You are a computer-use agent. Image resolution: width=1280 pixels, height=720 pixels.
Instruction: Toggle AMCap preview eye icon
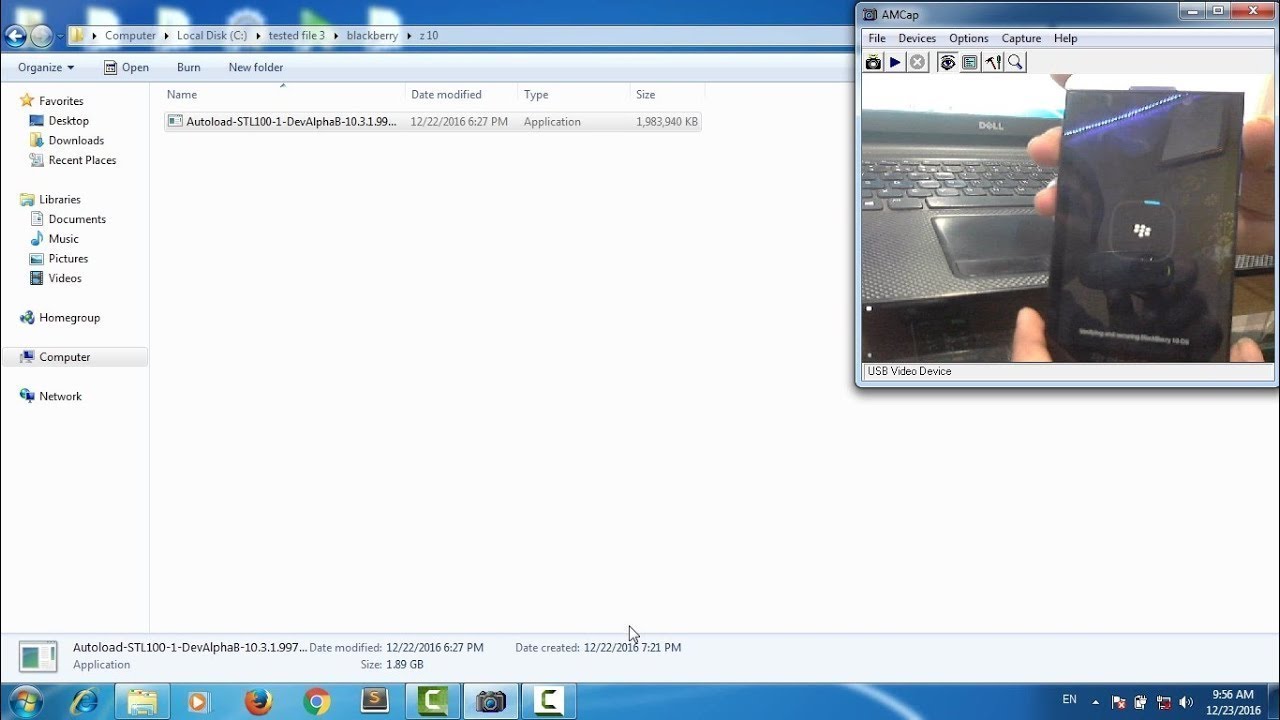[947, 62]
